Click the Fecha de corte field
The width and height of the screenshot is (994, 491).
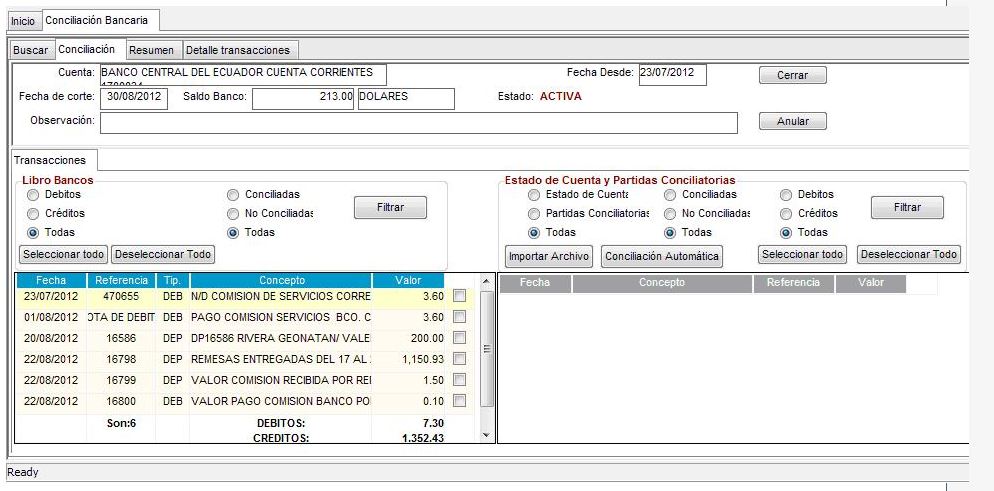tap(134, 99)
